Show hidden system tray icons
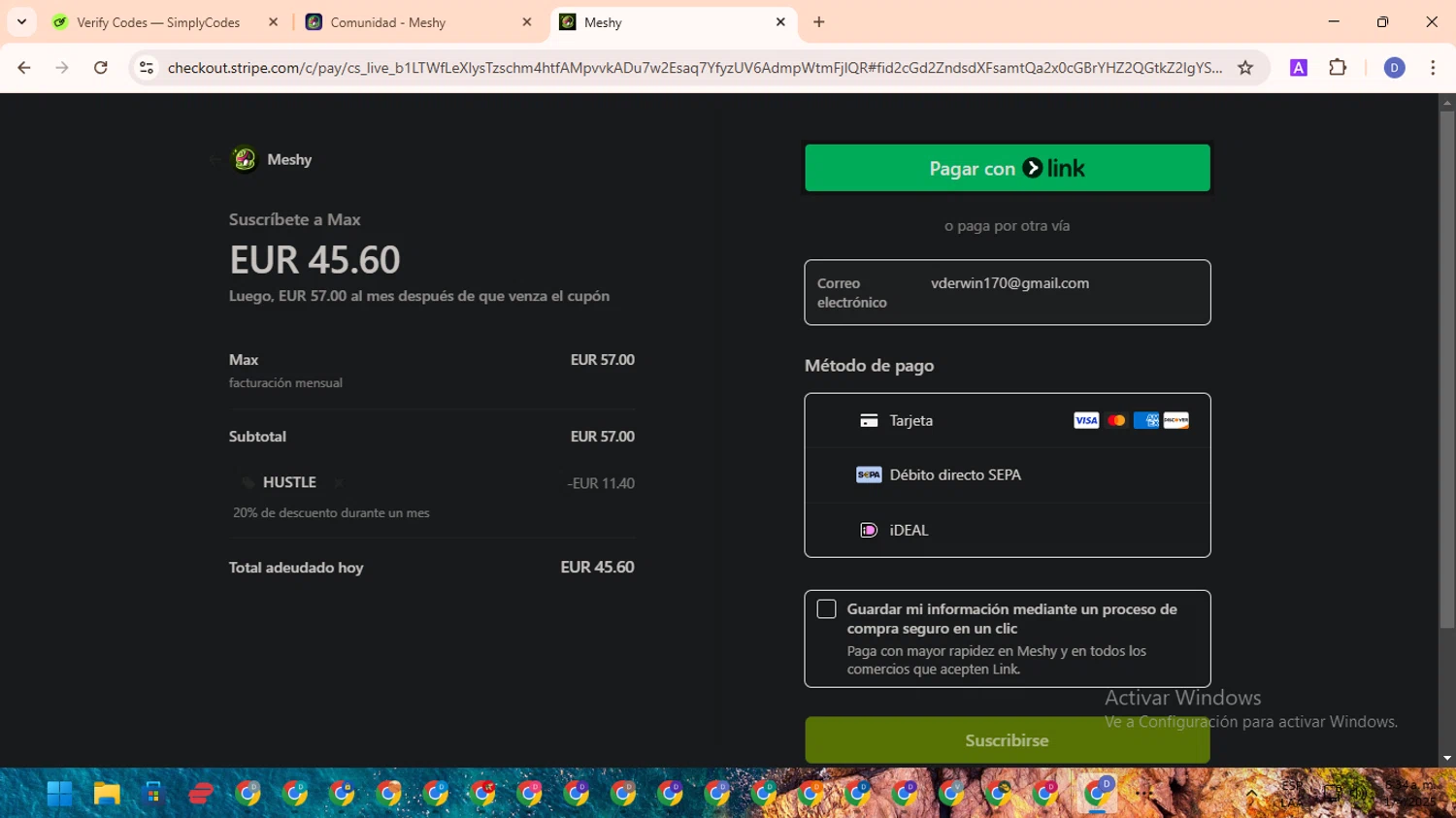 (1252, 794)
